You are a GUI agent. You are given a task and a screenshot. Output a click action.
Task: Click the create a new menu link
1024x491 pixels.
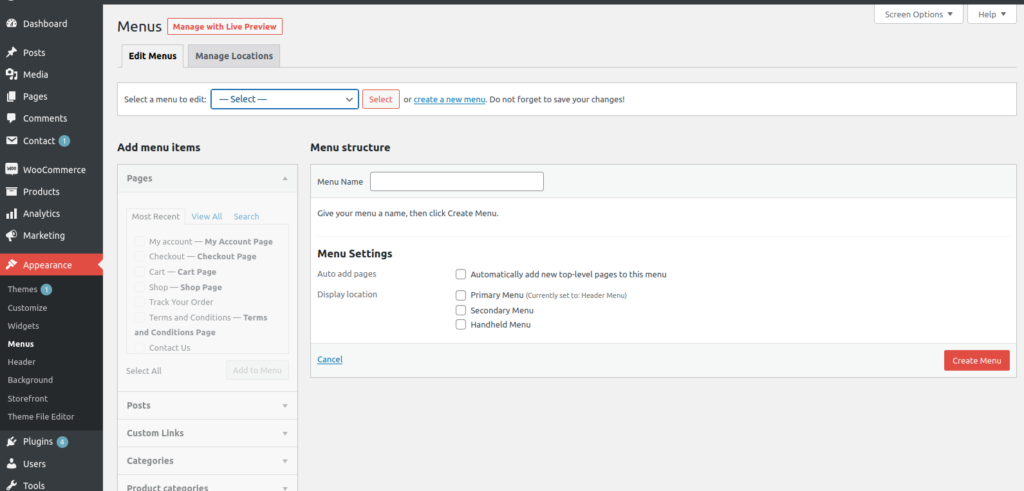pos(449,99)
